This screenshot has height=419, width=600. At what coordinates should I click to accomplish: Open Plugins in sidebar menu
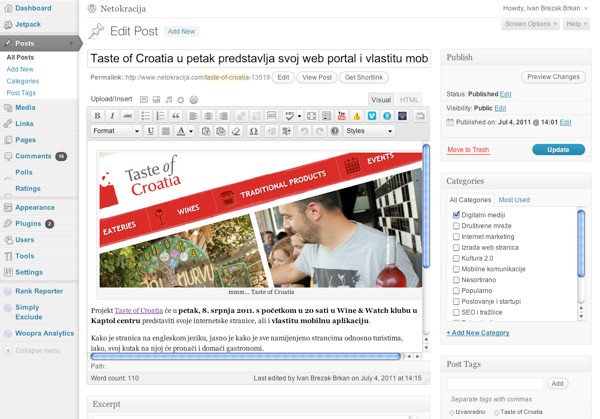(x=28, y=223)
